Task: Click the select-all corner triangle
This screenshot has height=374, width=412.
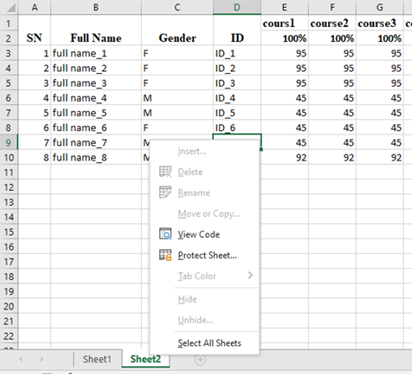Action: pos(11,7)
